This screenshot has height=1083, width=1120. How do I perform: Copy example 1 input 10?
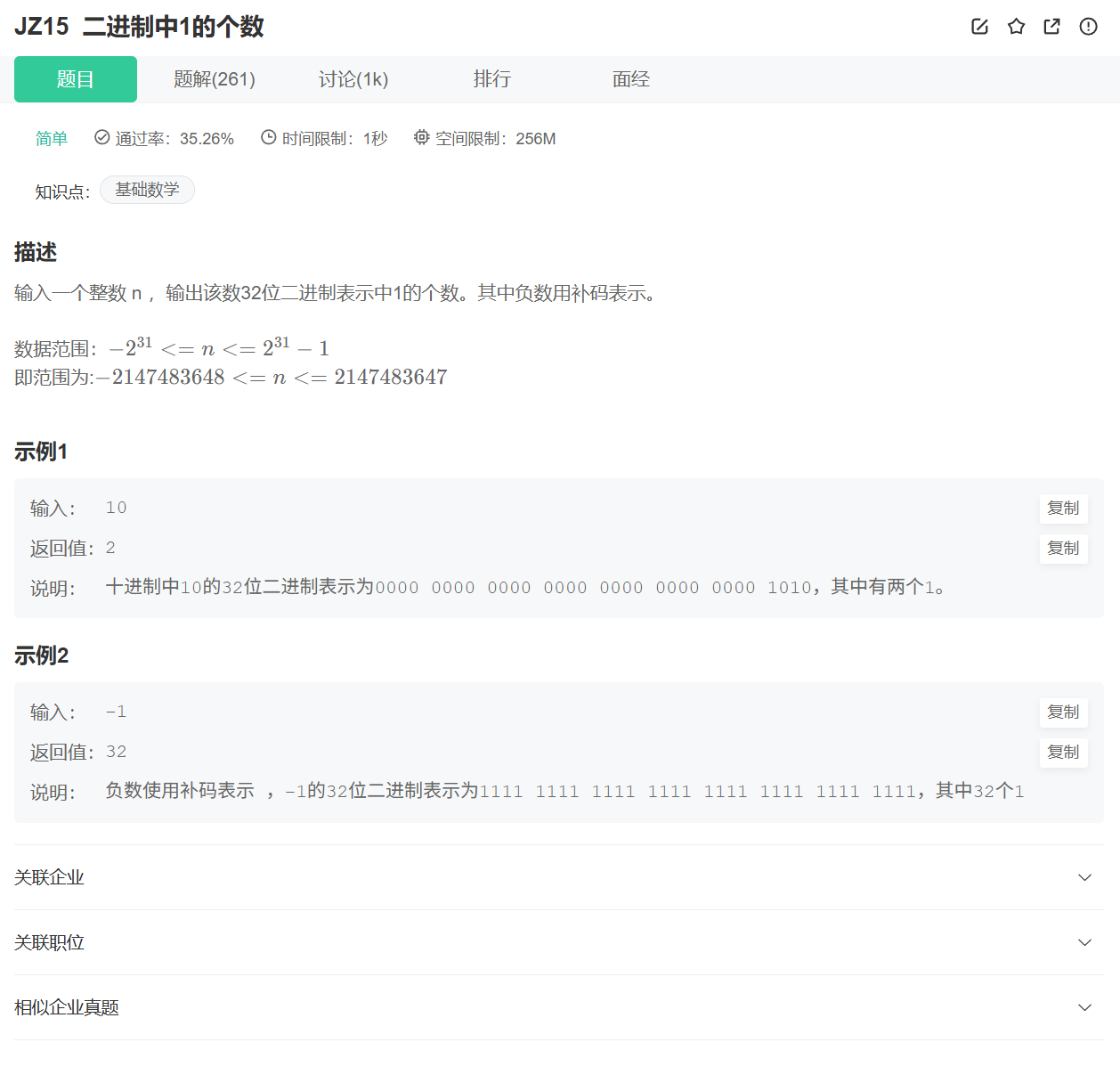point(1063,509)
